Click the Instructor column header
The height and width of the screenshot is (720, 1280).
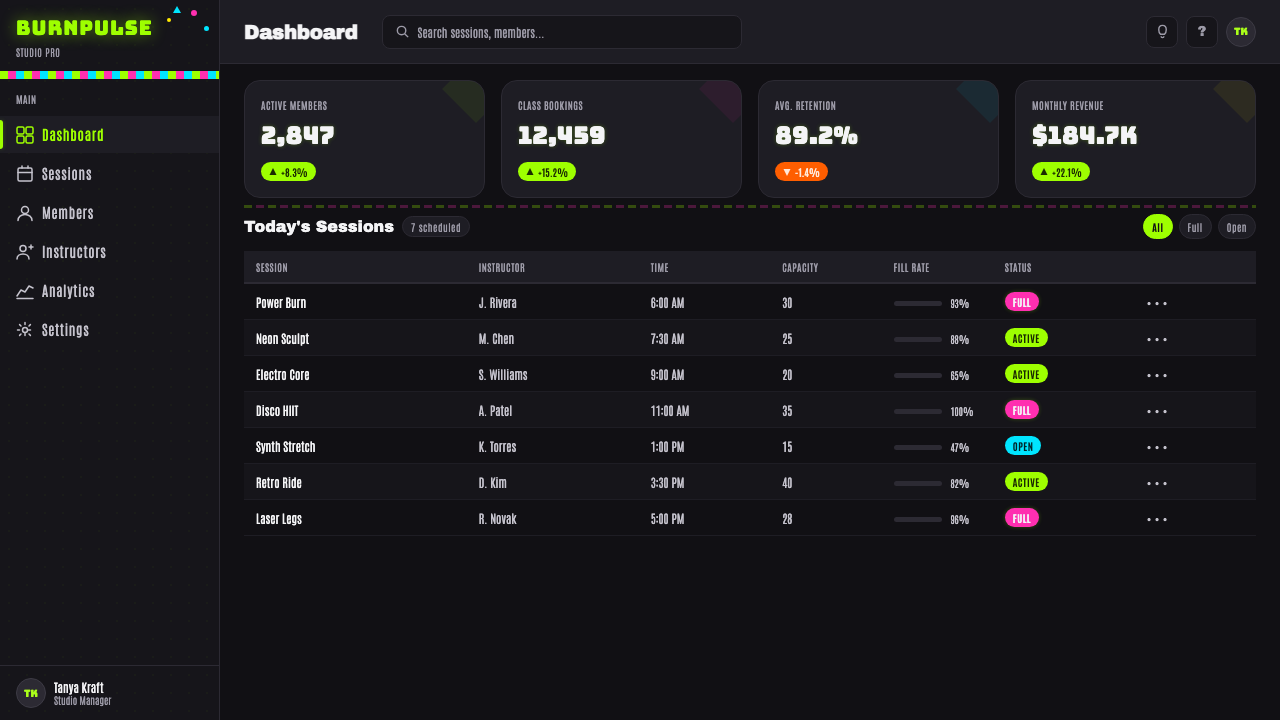[x=502, y=268]
